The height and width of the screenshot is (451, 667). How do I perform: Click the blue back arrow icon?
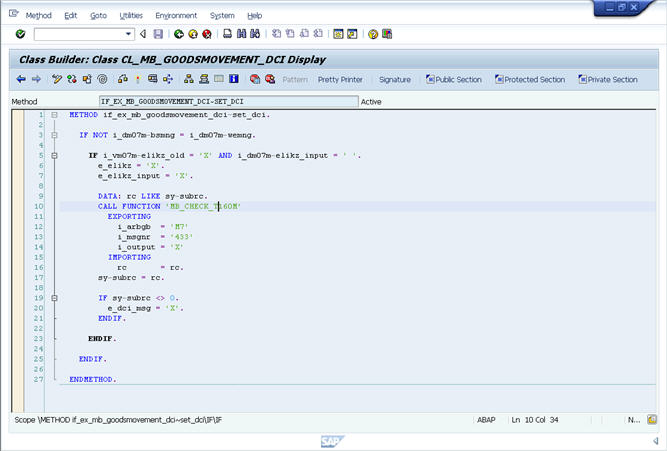coord(21,79)
